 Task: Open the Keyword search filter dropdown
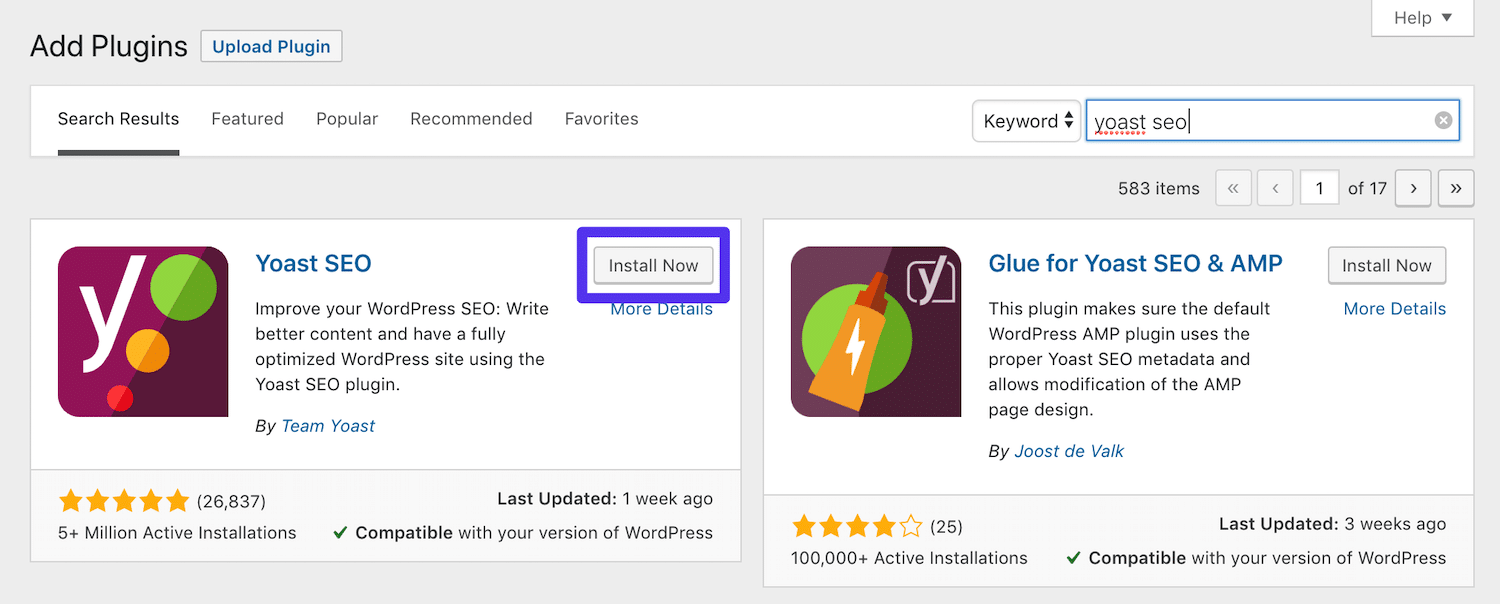pyautogui.click(x=1025, y=120)
